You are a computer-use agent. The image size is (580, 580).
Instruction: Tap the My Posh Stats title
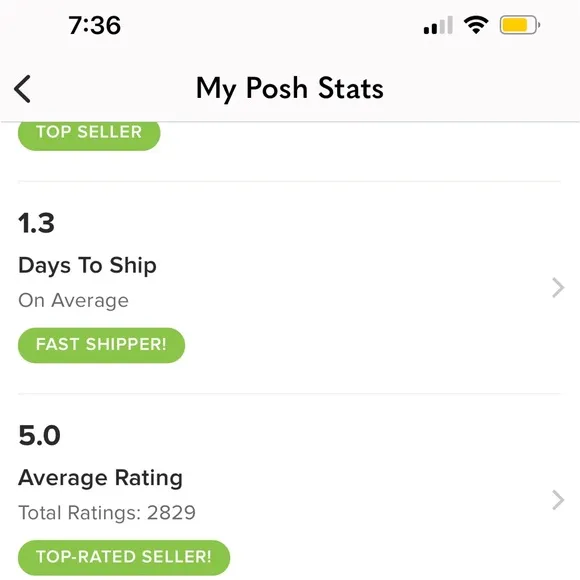(x=290, y=89)
